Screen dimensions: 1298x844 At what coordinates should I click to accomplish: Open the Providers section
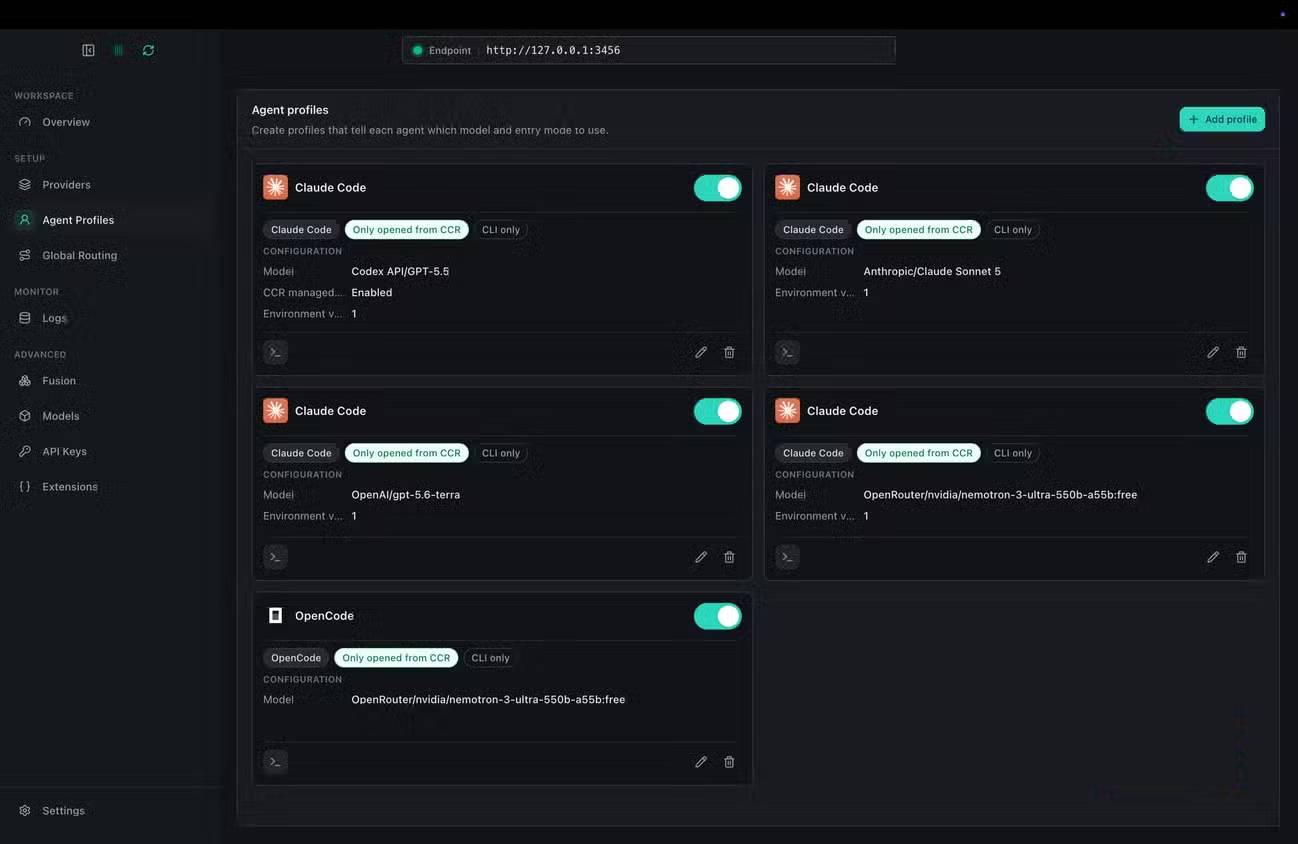66,185
